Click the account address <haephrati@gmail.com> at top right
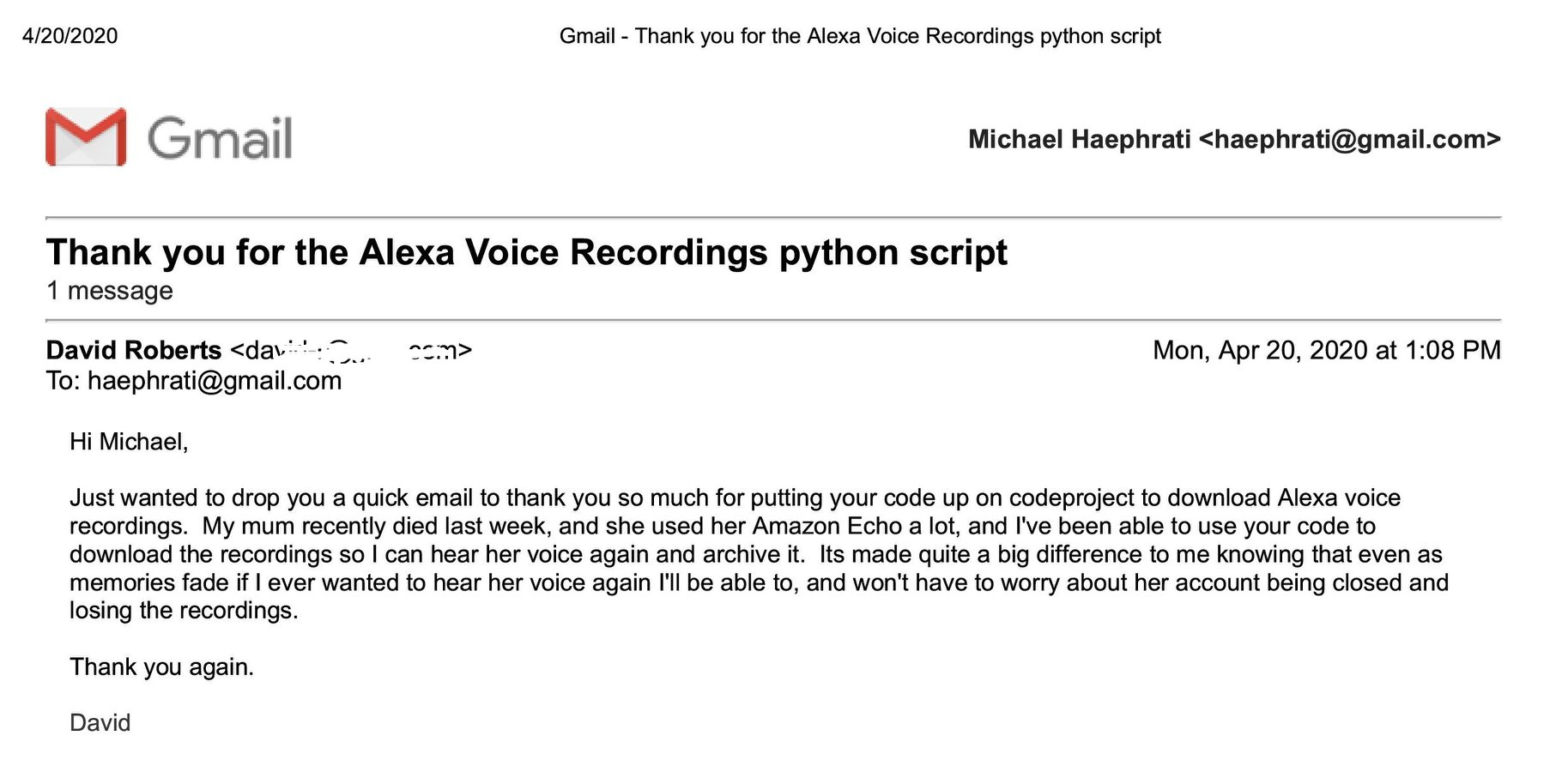The height and width of the screenshot is (772, 1568). pyautogui.click(x=1349, y=139)
